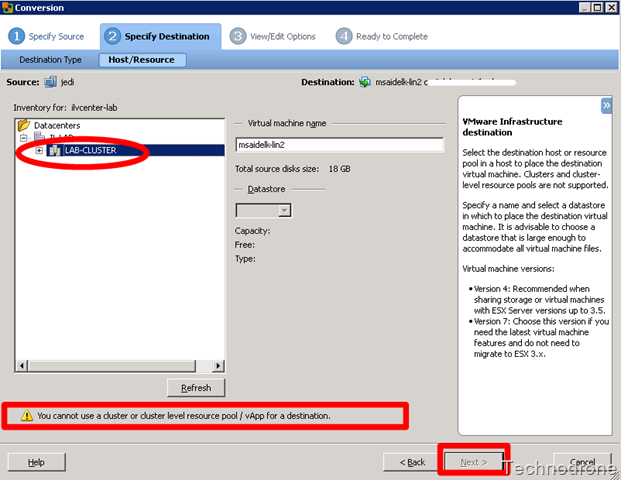Screen dimensions: 621x480
Task: Open Help
Action: 36,462
